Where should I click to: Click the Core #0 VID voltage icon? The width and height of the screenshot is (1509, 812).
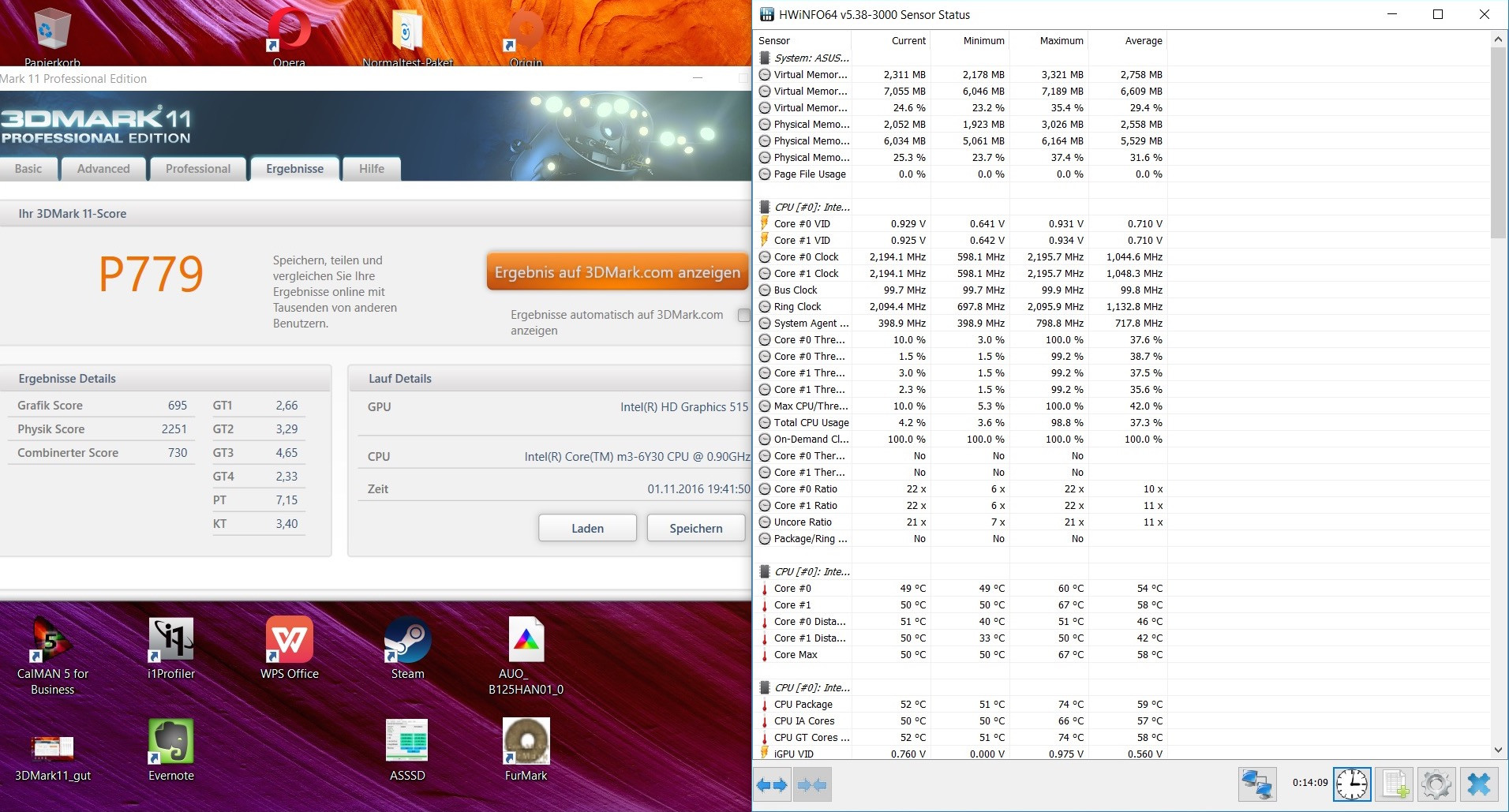pyautogui.click(x=764, y=223)
